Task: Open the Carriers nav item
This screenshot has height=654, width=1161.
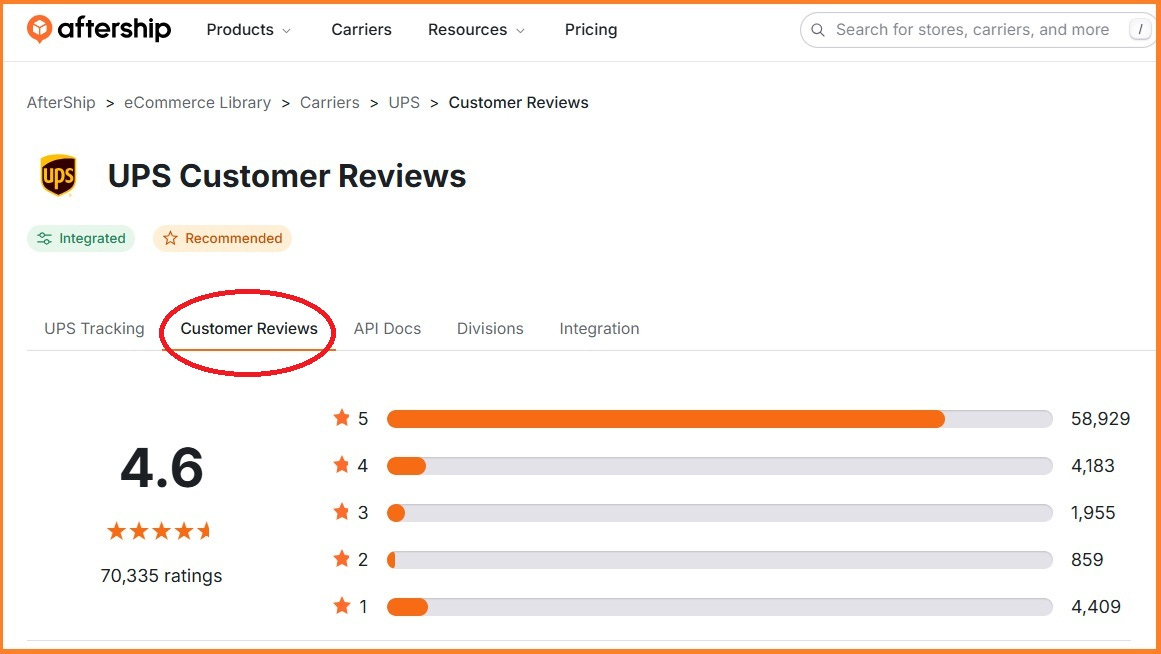Action: point(361,30)
